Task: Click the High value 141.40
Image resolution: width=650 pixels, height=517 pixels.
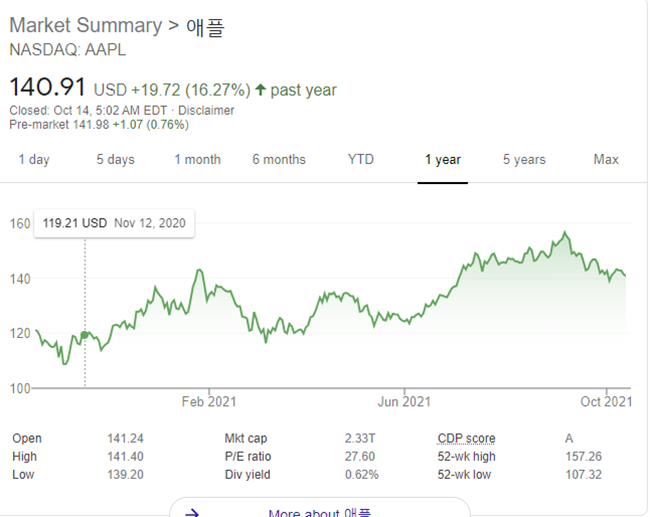Action: (x=125, y=456)
